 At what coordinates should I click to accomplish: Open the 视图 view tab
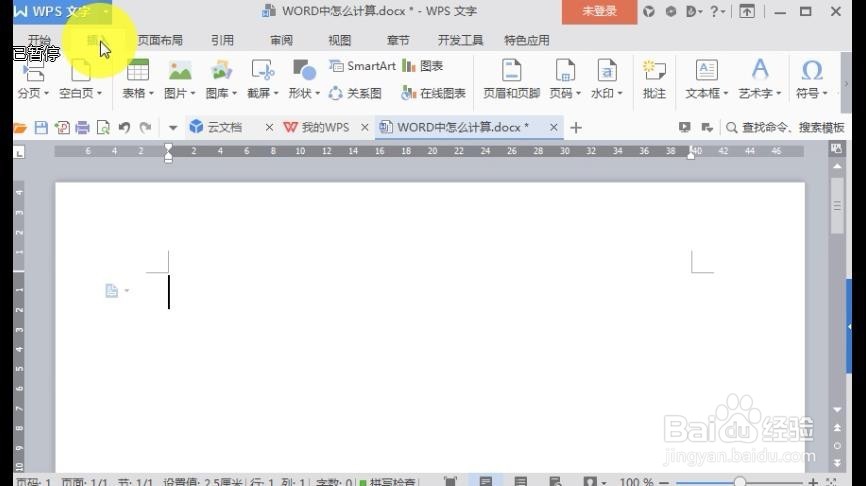pos(340,40)
